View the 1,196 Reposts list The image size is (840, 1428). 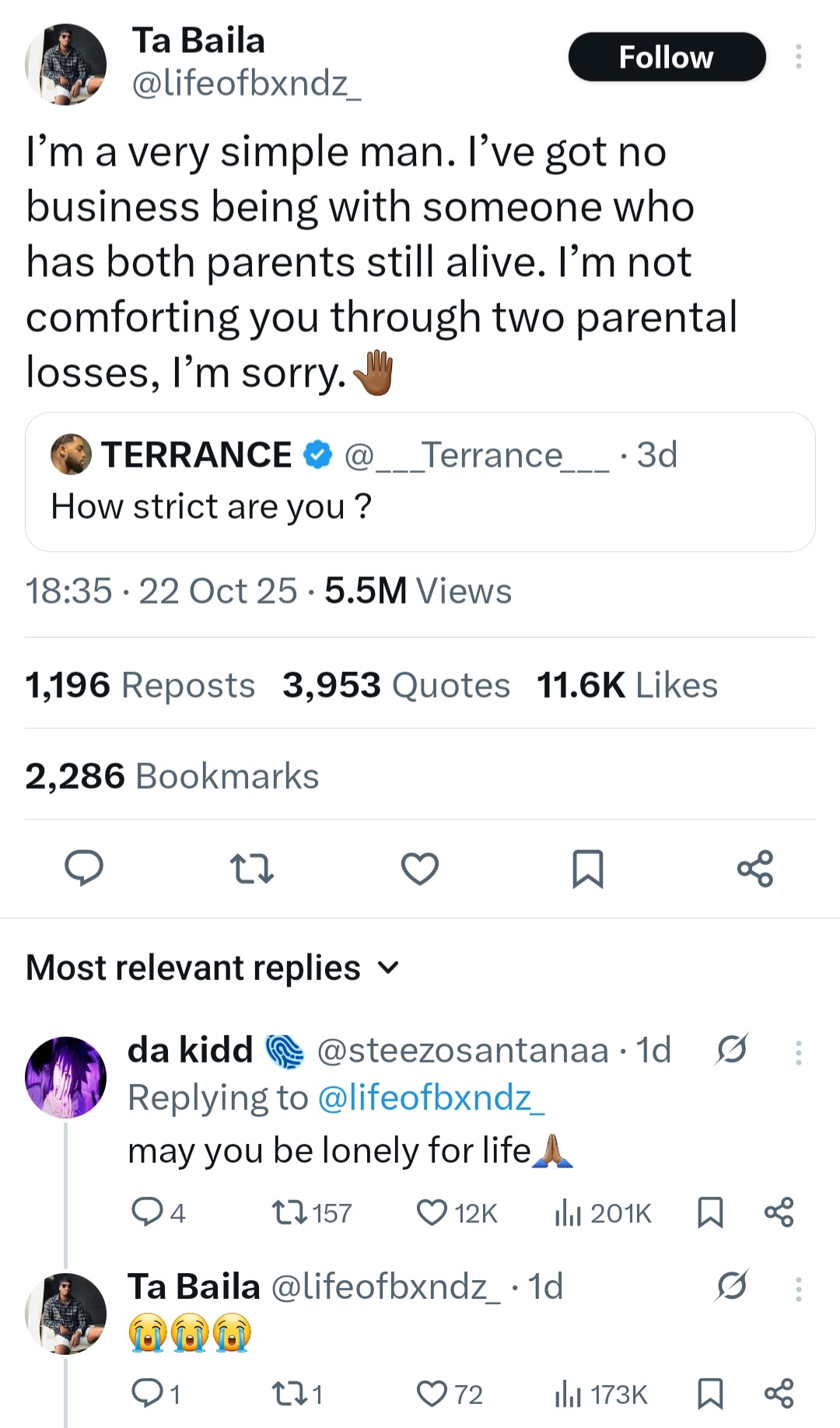140,685
